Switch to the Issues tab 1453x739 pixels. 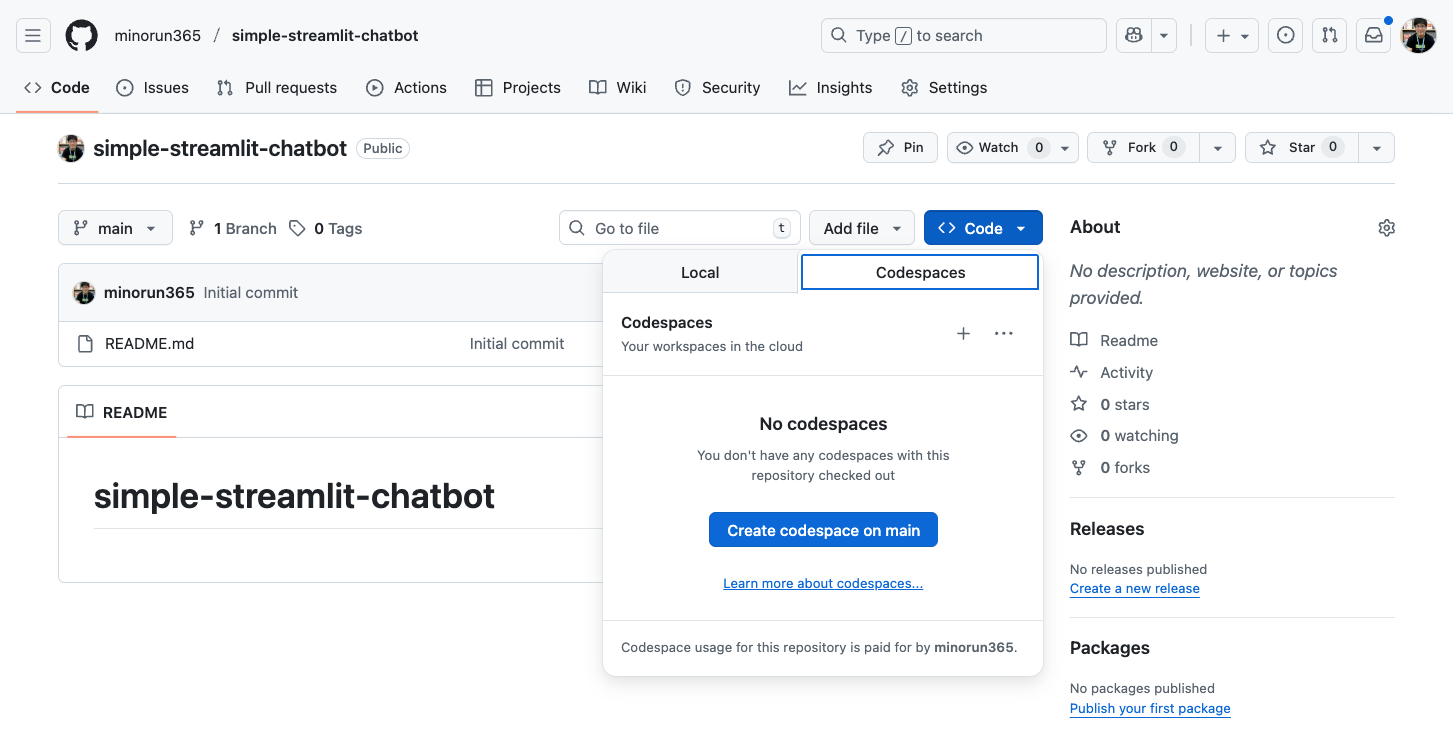tap(152, 88)
